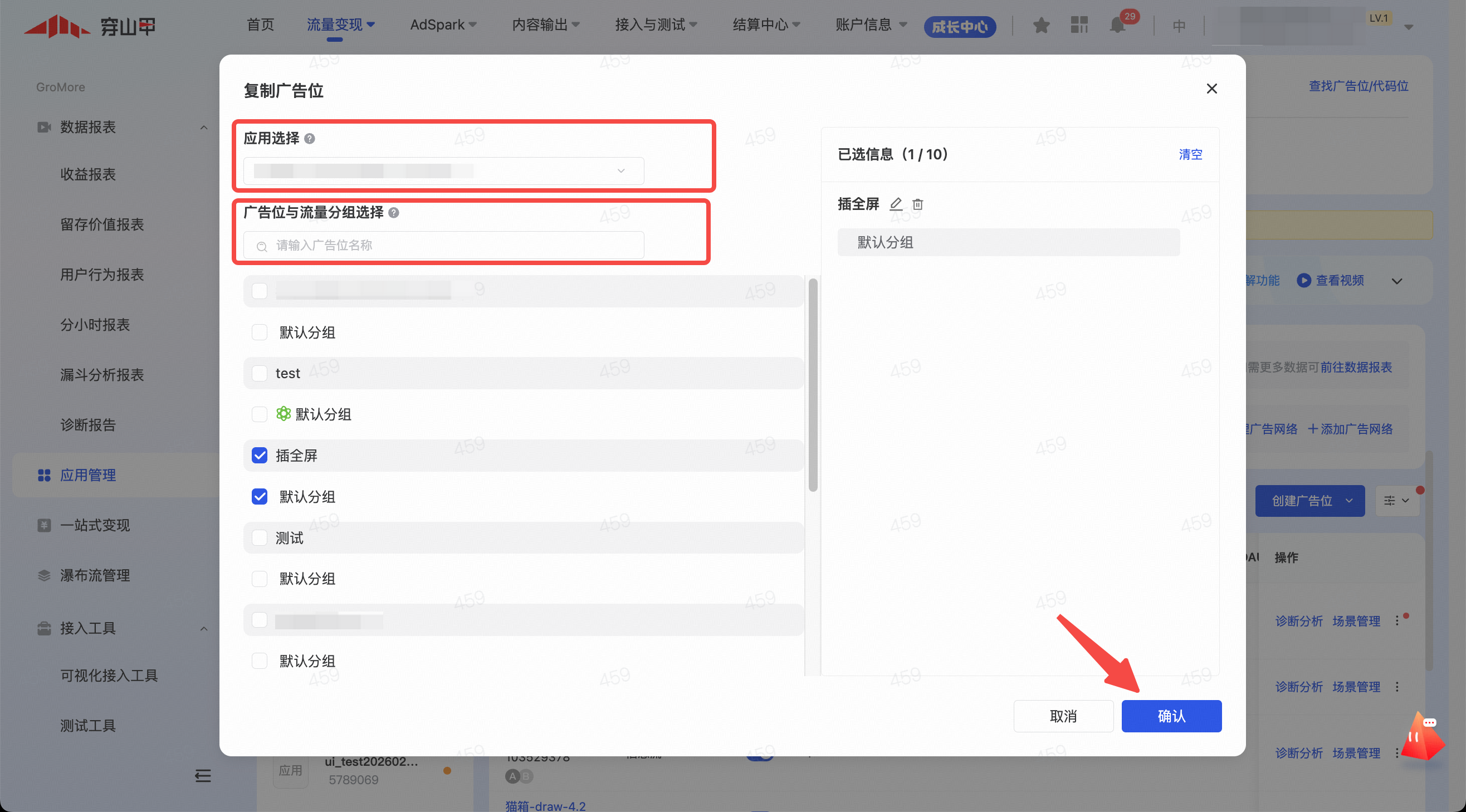Click the 请输入广告位名称 search field
This screenshot has width=1466, height=812.
[x=443, y=245]
